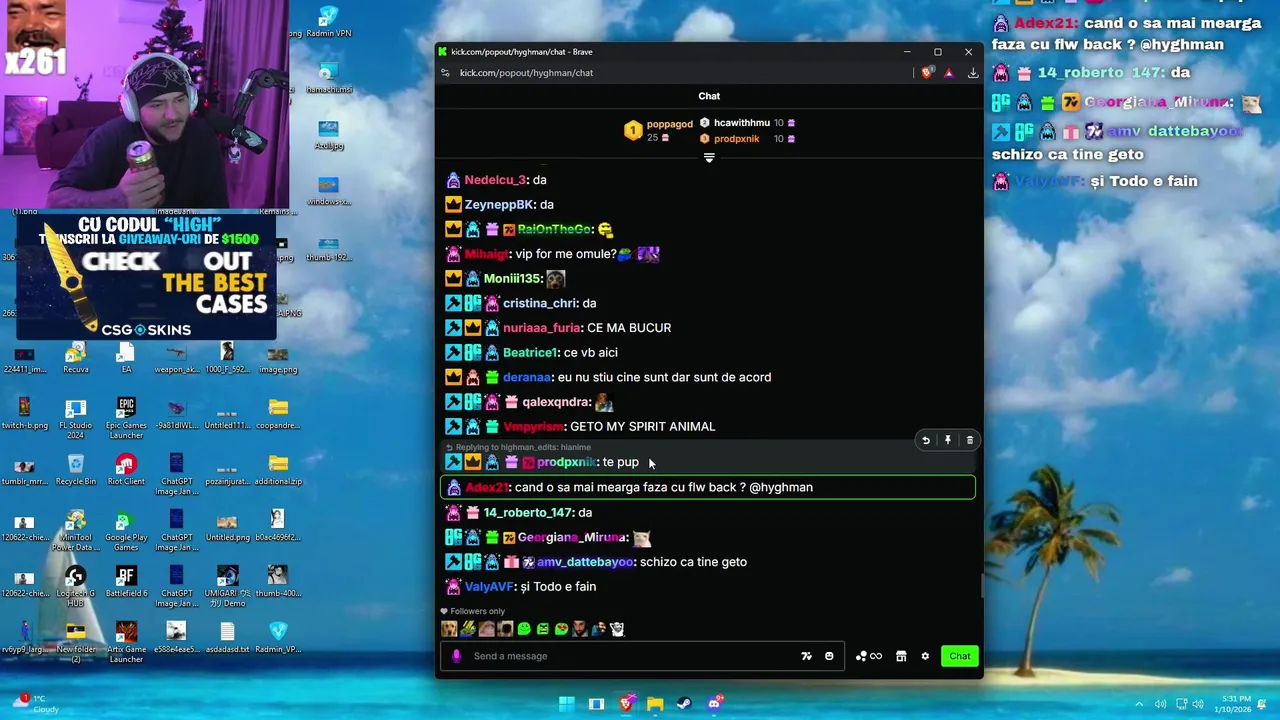Open Discord from the taskbar
The width and height of the screenshot is (1280, 720).
714,704
